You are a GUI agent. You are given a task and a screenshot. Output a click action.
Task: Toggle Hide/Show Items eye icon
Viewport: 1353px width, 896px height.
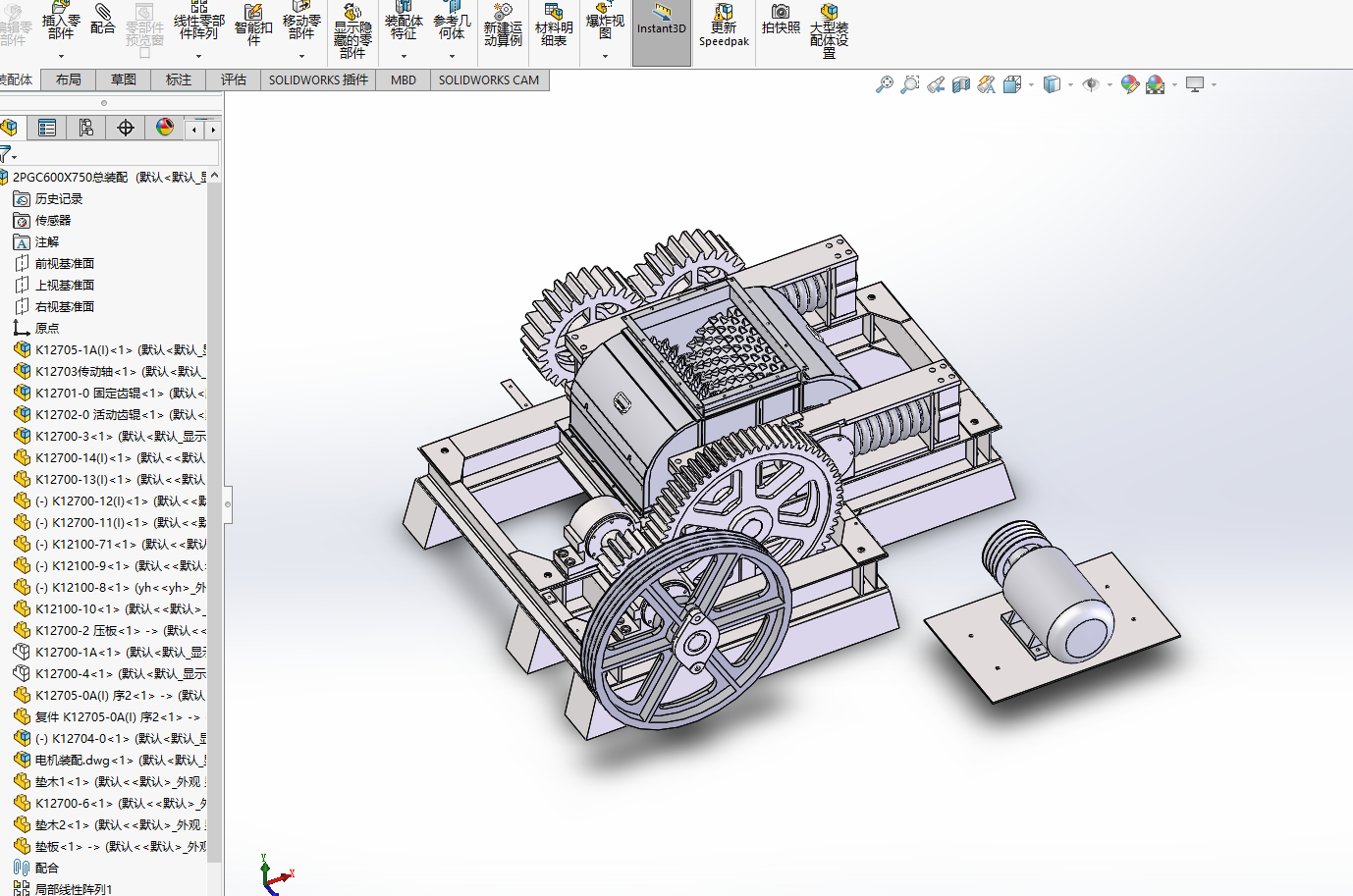click(x=1090, y=84)
